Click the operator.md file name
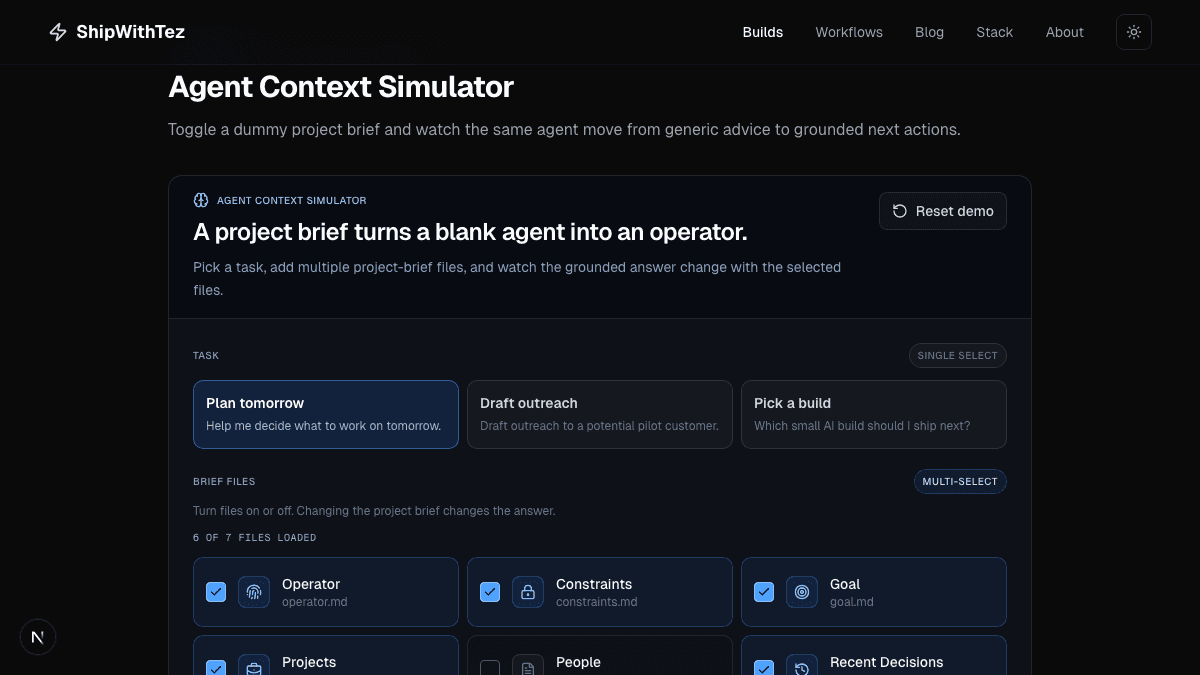The width and height of the screenshot is (1200, 675). tap(315, 602)
